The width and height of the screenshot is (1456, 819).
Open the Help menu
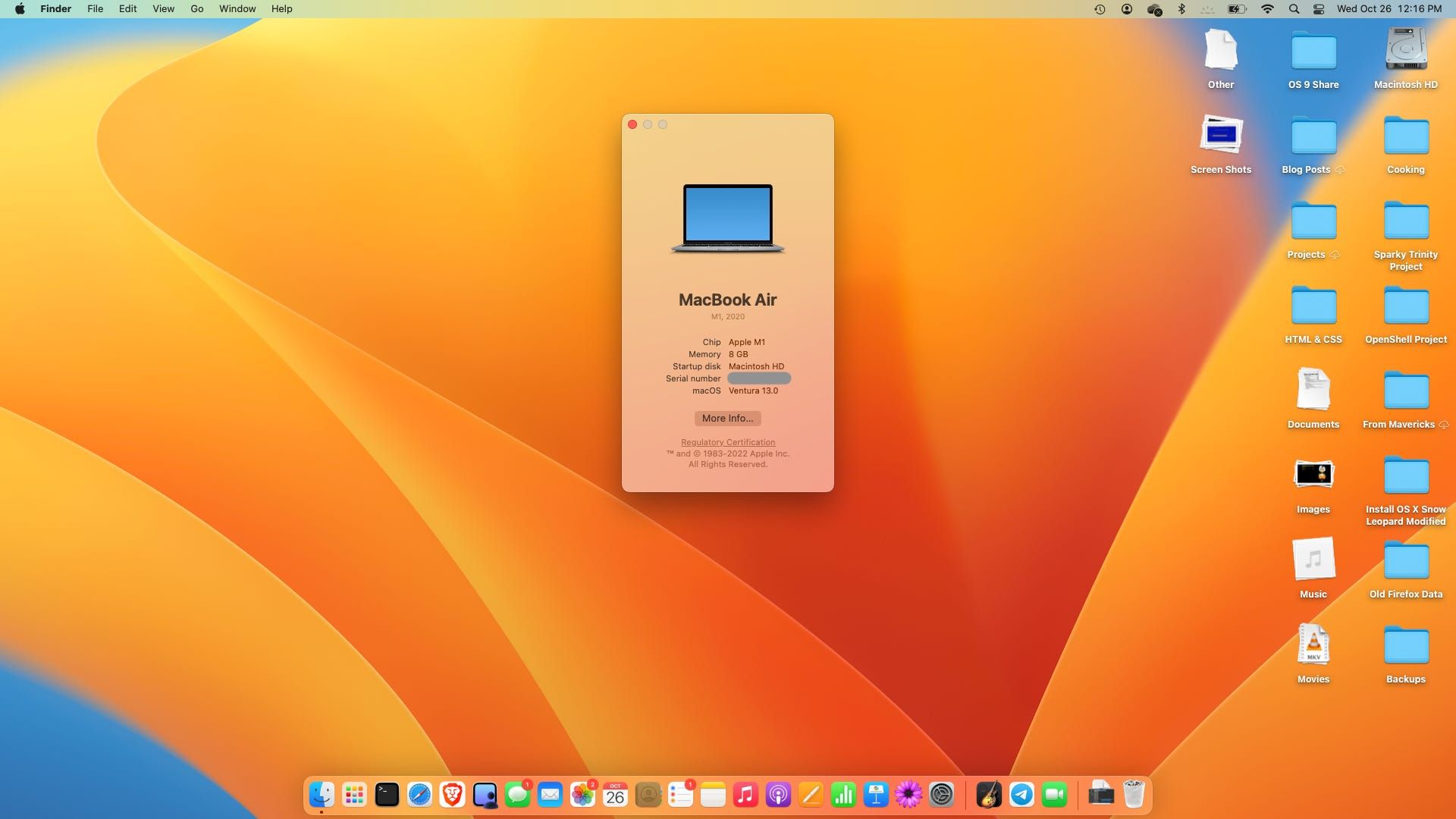tap(281, 9)
